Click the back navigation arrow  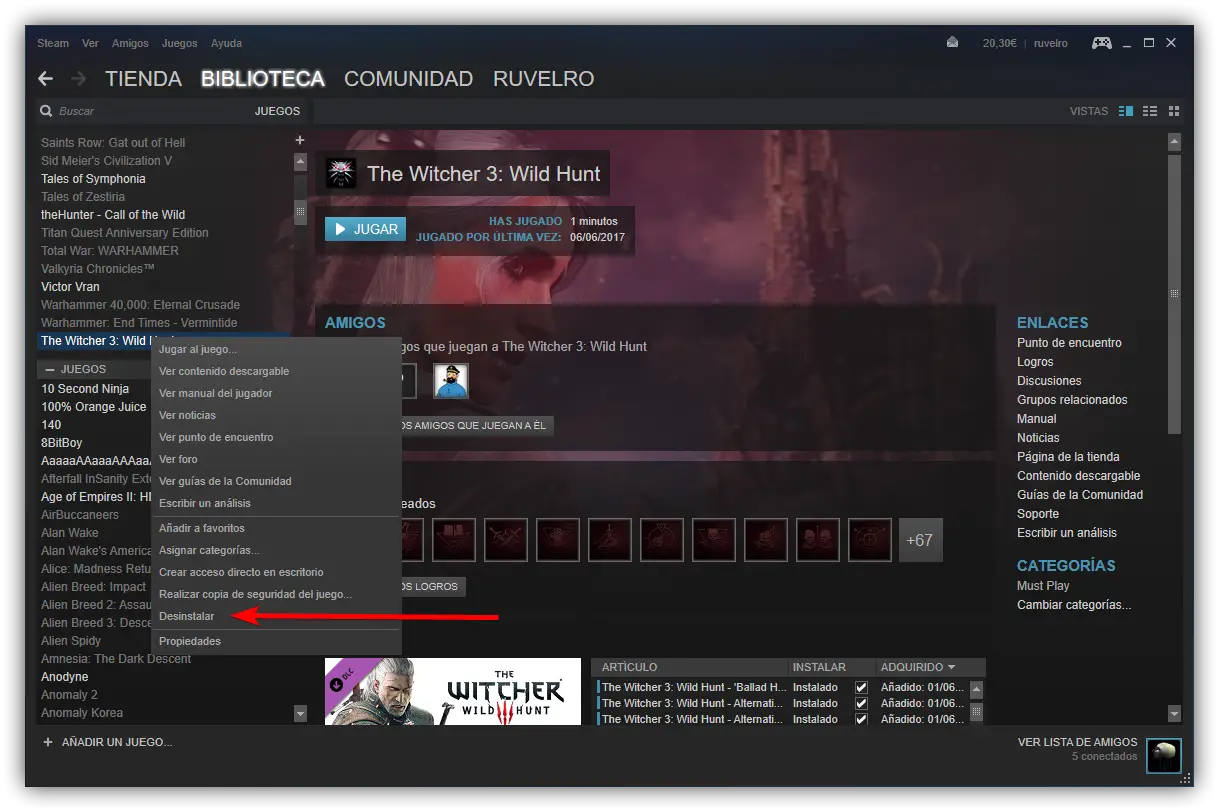pos(45,78)
